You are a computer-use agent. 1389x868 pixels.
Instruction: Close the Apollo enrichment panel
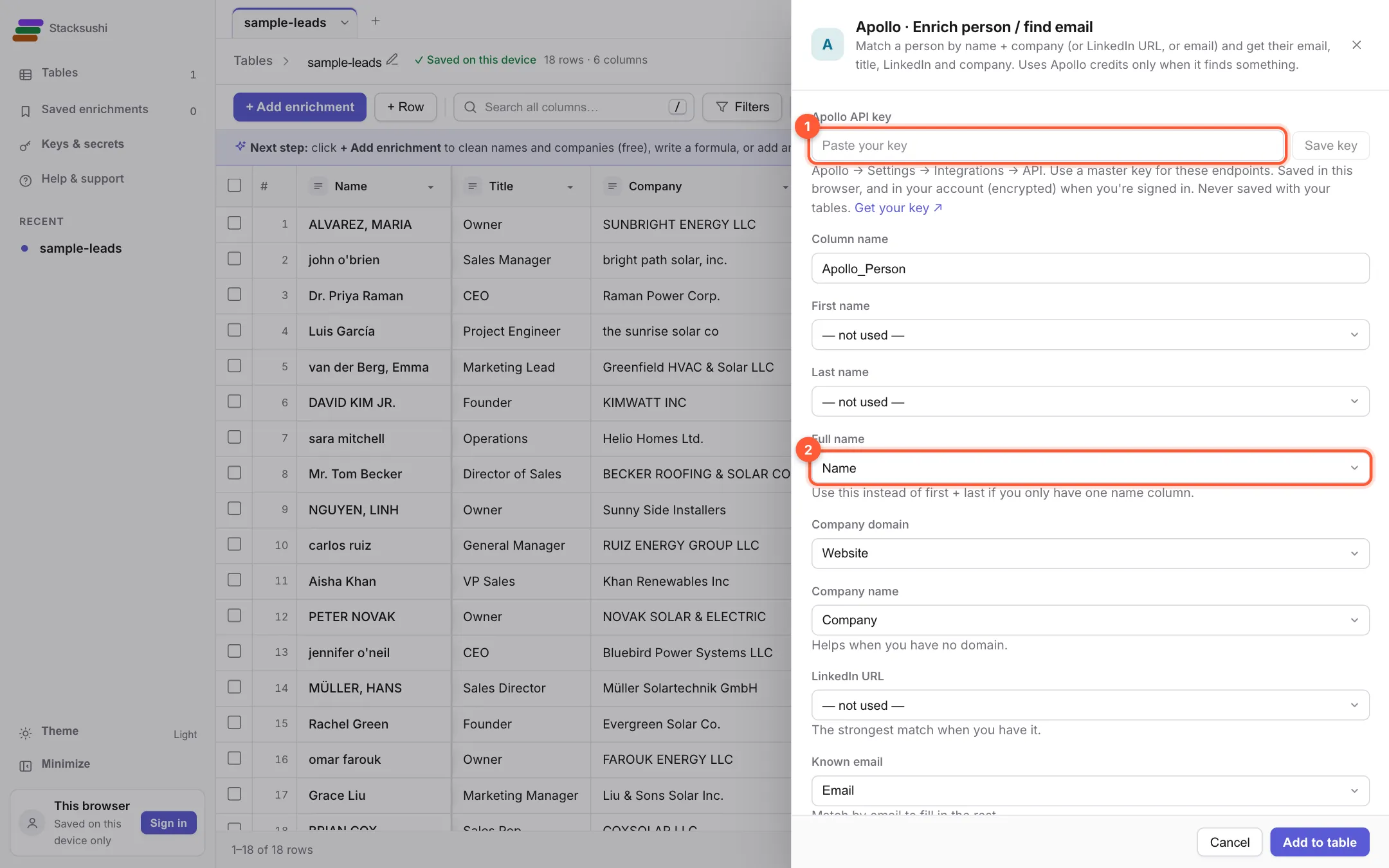pos(1356,45)
